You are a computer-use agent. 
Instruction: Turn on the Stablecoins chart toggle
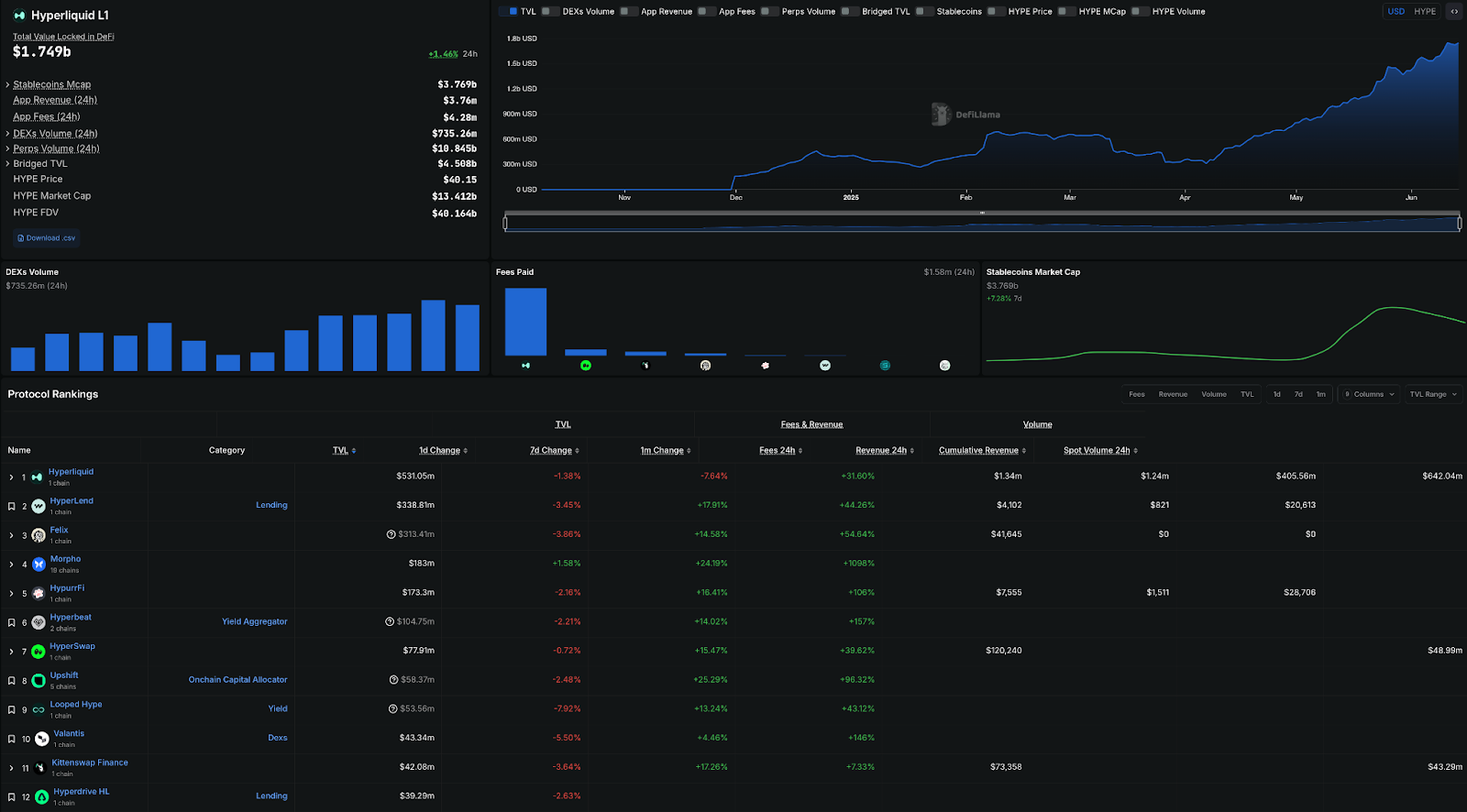click(x=920, y=12)
